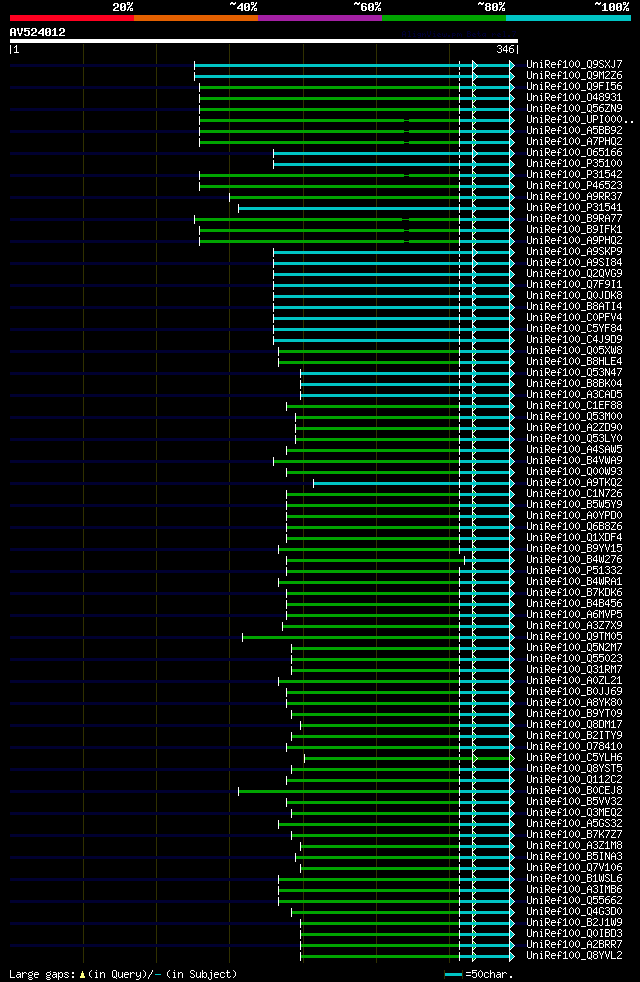Open UniRef100_Q55662 entry

[574, 901]
